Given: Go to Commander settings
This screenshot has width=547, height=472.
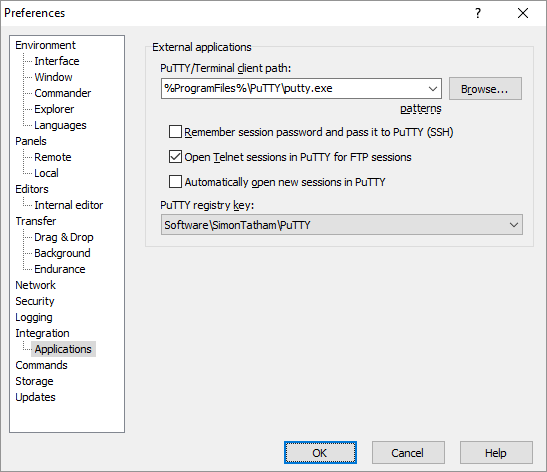Looking at the screenshot, I should [63, 93].
